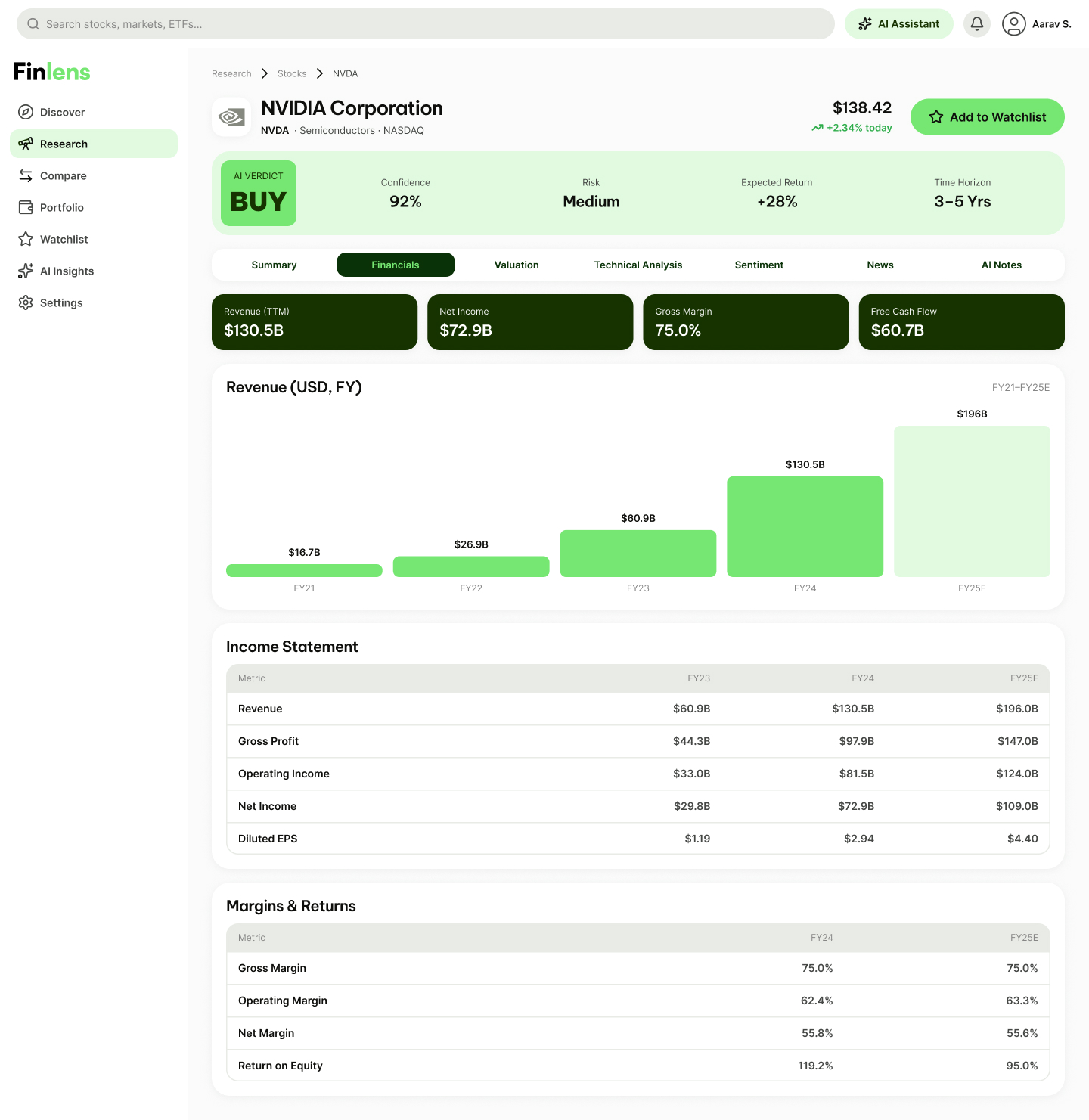Click Diluted EPS FY23 value $1.19

click(697, 839)
